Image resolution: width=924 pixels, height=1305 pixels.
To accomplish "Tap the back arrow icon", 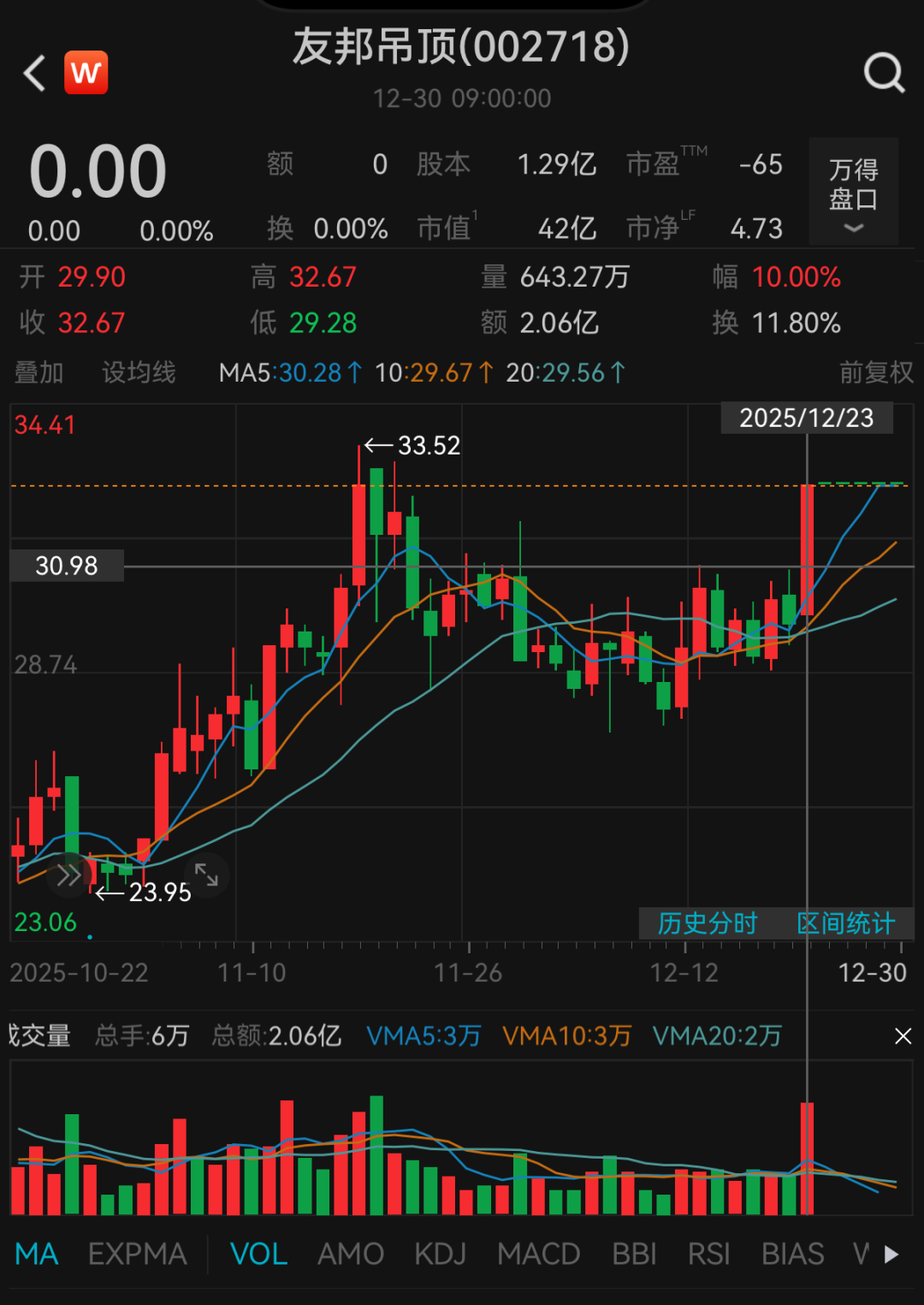I will pyautogui.click(x=34, y=74).
